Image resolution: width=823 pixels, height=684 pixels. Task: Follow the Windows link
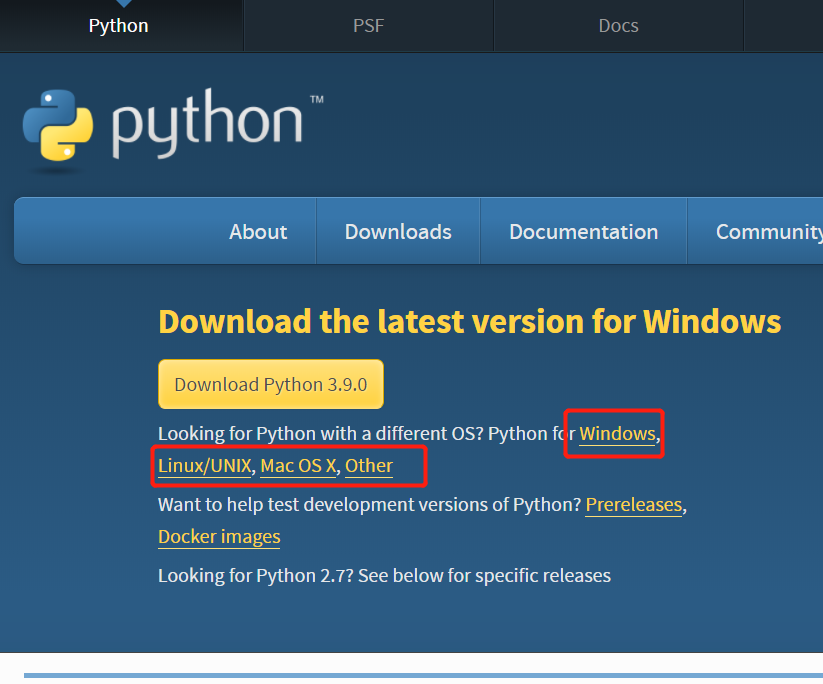pos(617,434)
